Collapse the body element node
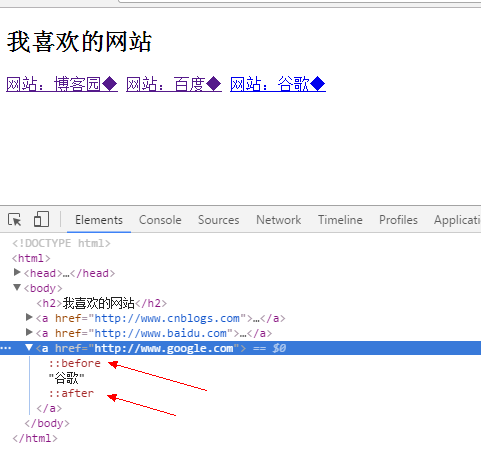Screen dimensions: 481x449 (17, 287)
